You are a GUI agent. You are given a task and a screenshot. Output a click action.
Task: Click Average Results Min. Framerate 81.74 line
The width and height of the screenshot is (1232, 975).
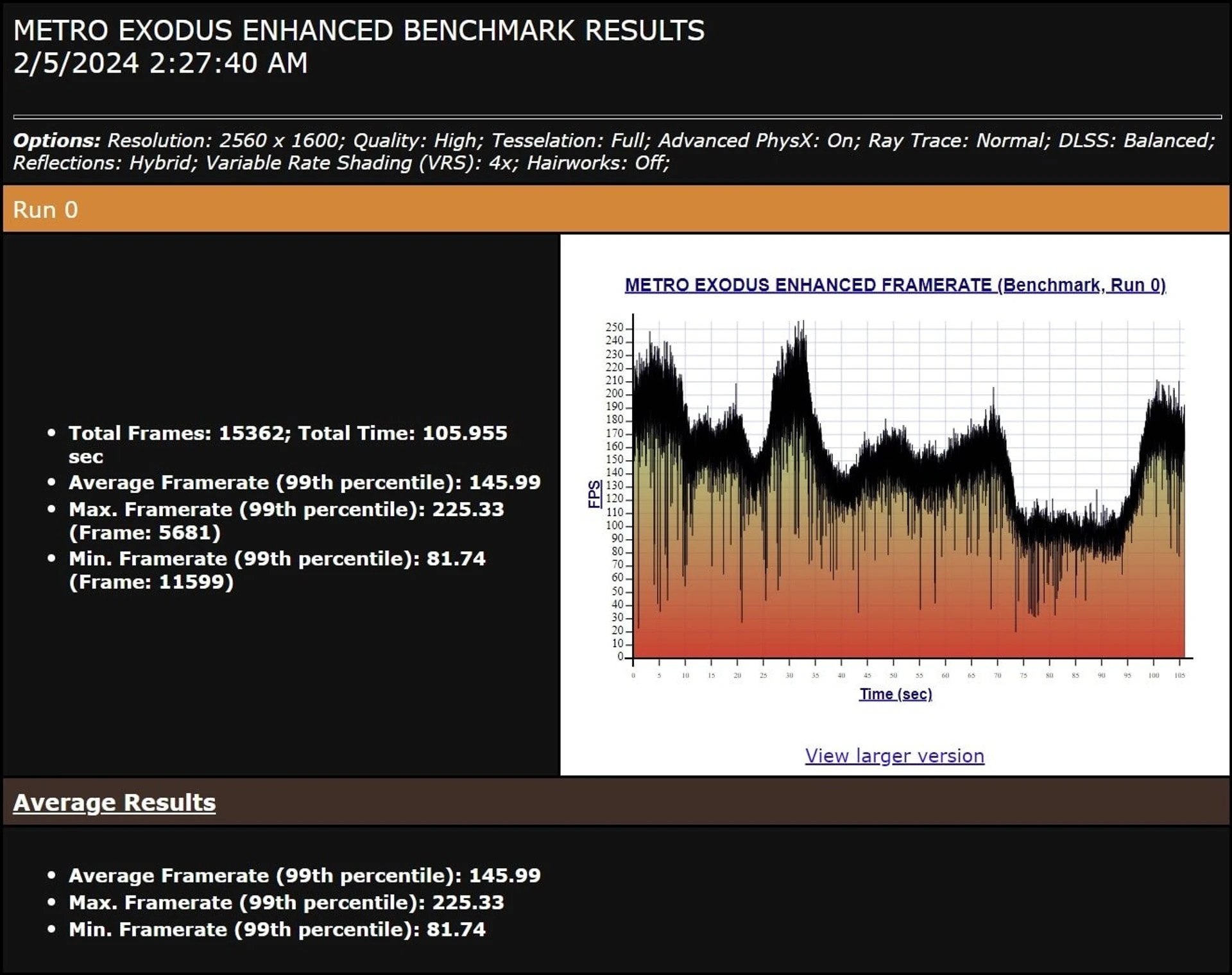tap(277, 929)
